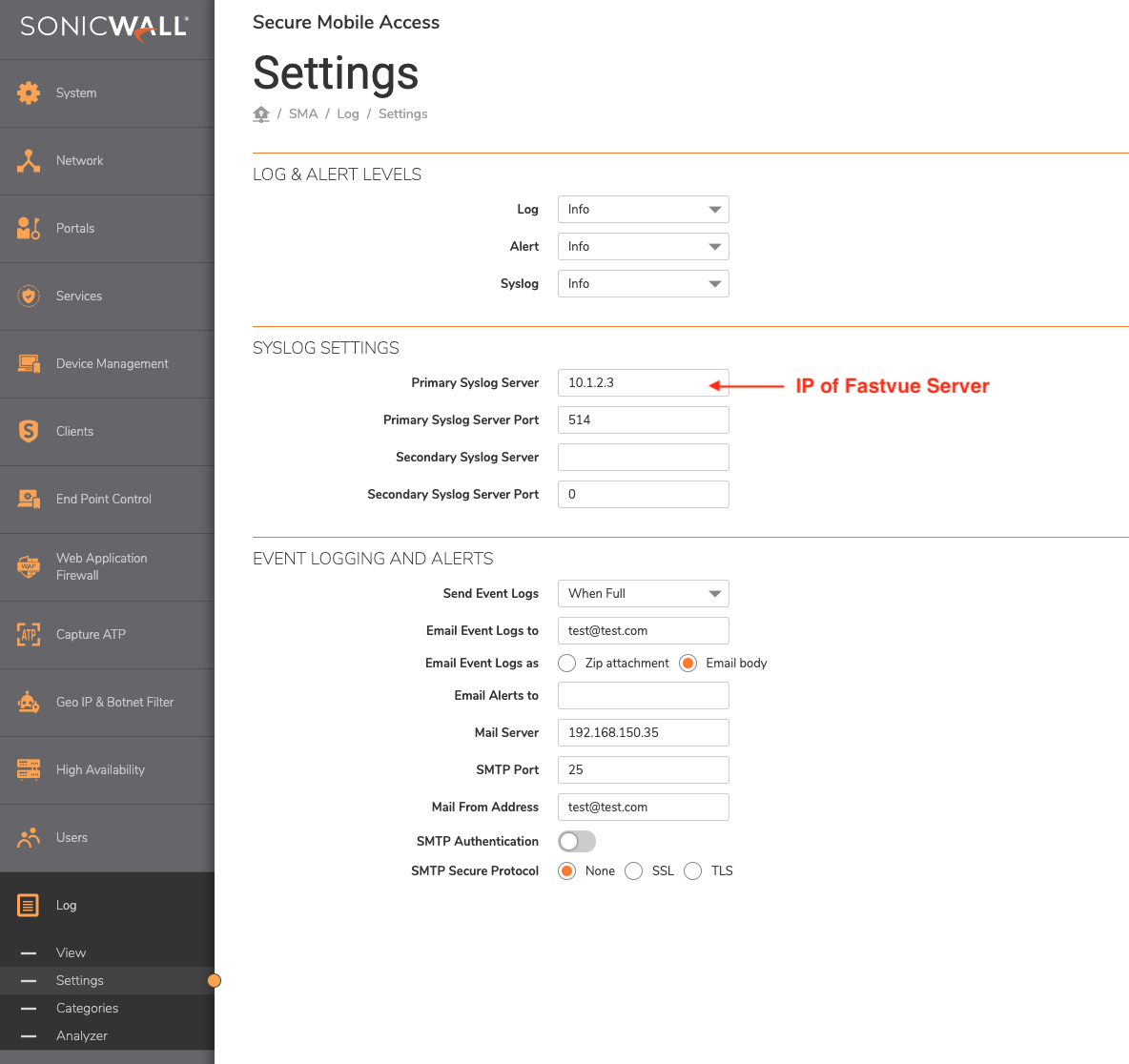This screenshot has width=1129, height=1064.
Task: Select the Zip attachment radio button
Action: pos(566,663)
